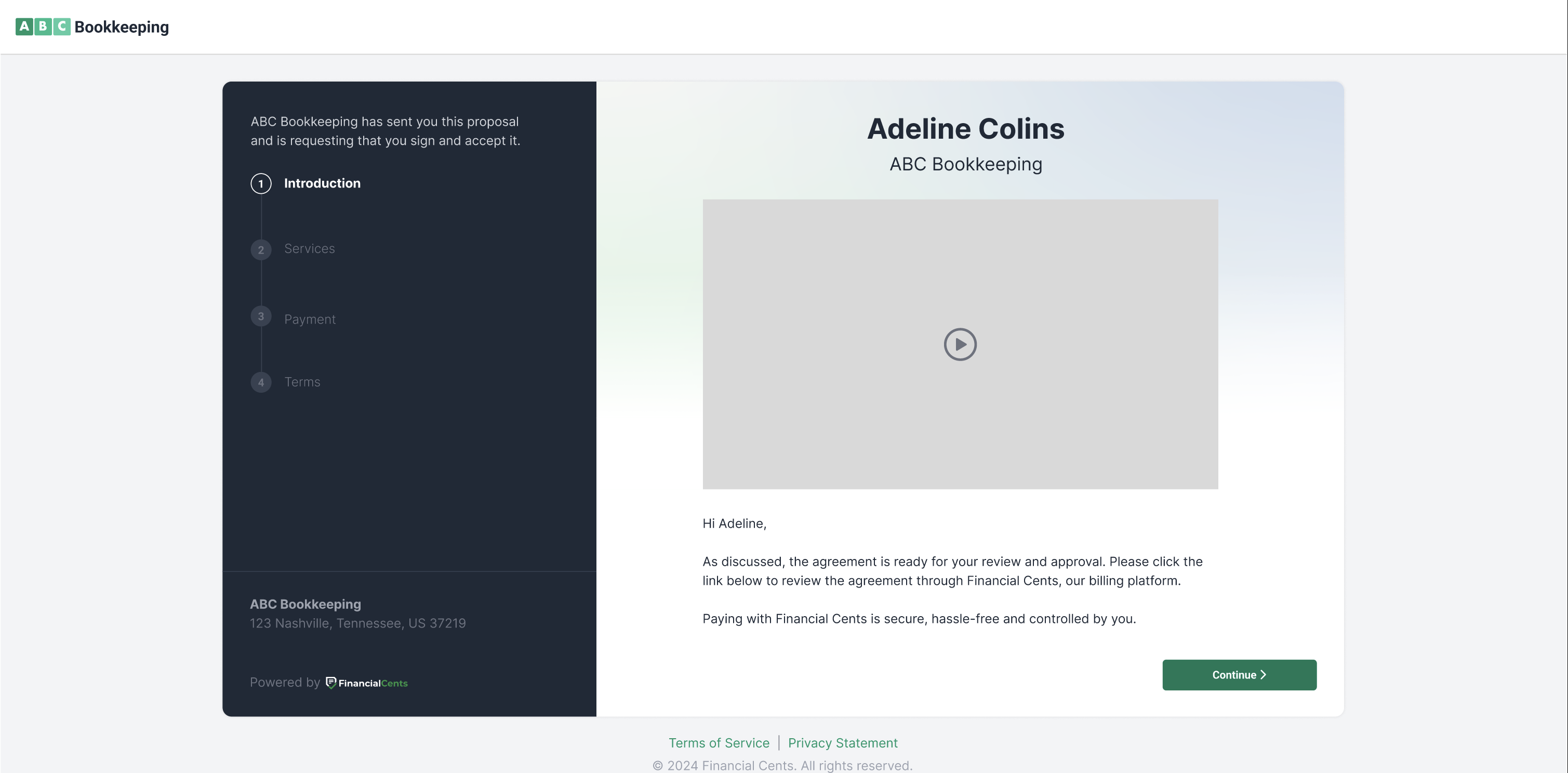Open the Terms of Service link
Screen dimensions: 1568x773
tap(719, 743)
